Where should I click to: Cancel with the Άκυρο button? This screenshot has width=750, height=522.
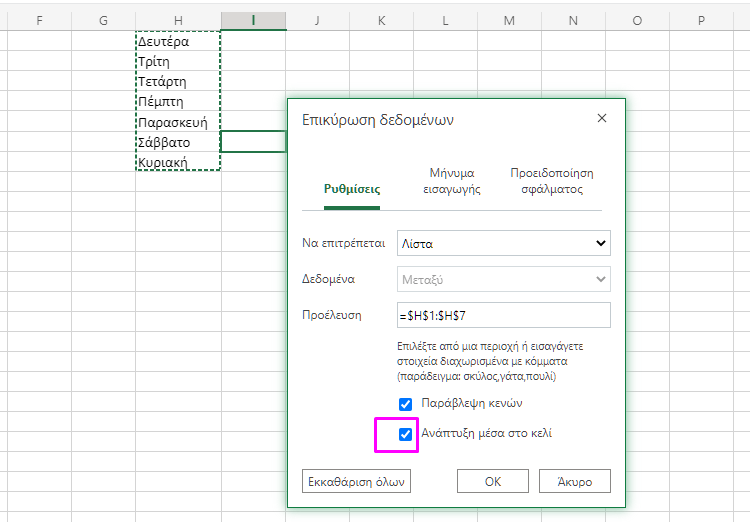(x=574, y=481)
